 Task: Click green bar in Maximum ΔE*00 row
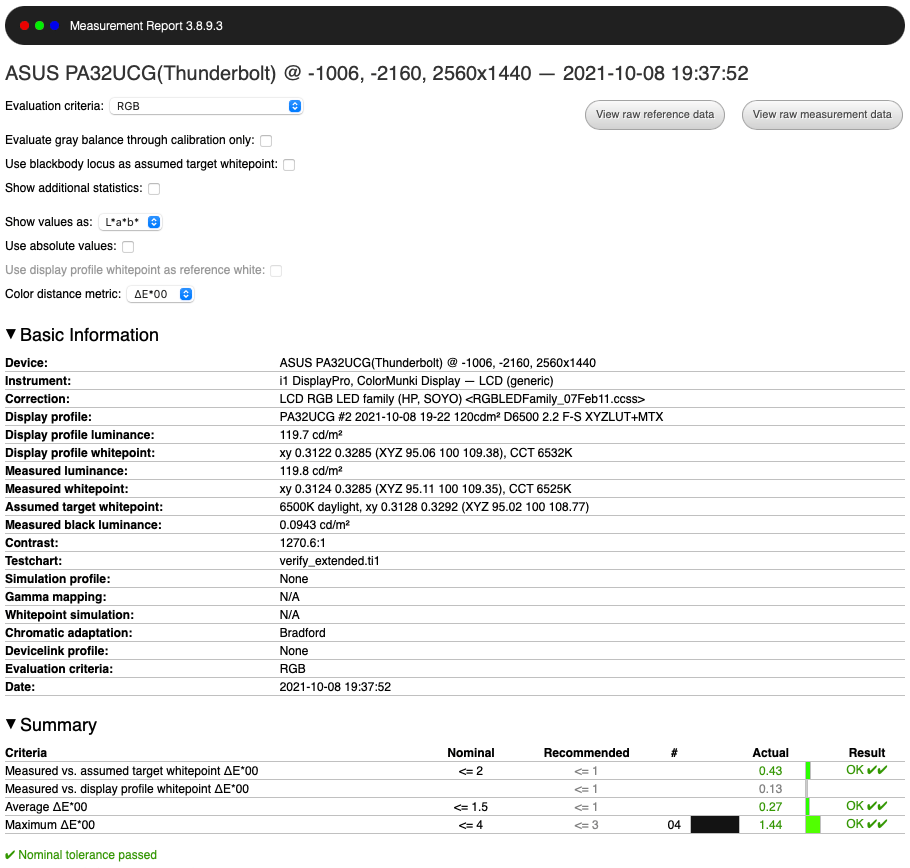tap(812, 825)
